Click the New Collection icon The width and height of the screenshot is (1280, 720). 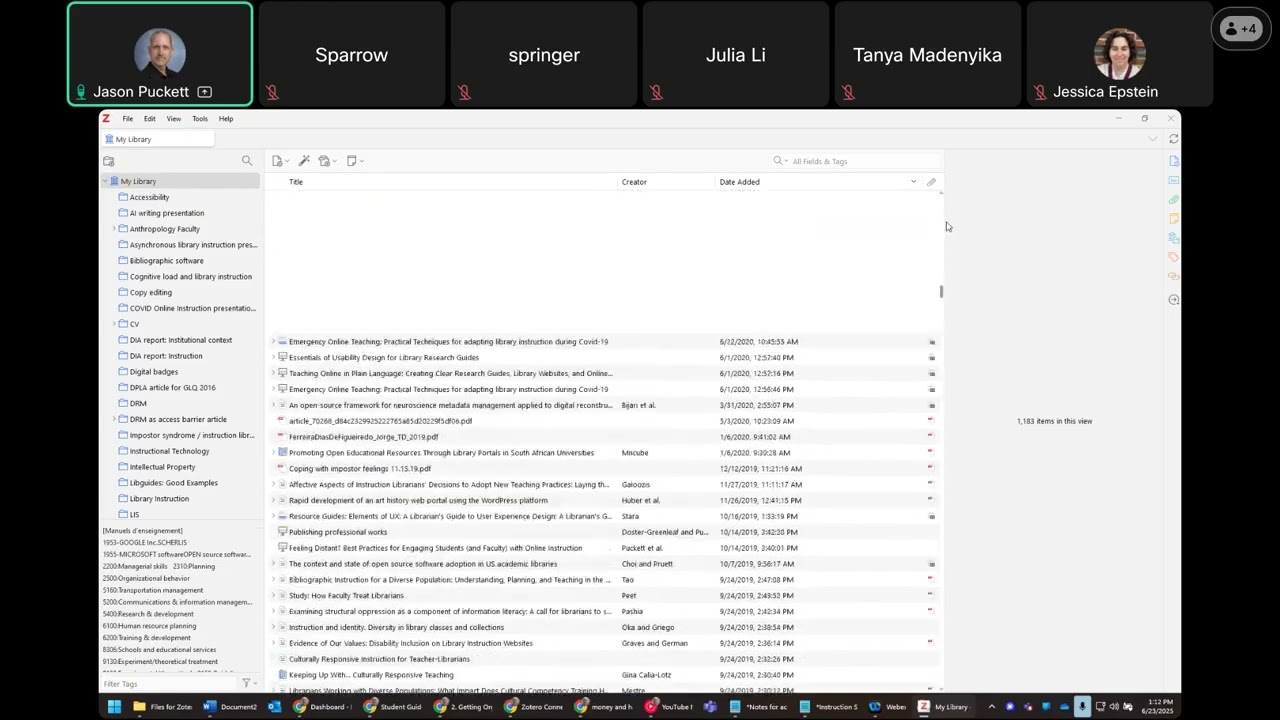click(109, 161)
